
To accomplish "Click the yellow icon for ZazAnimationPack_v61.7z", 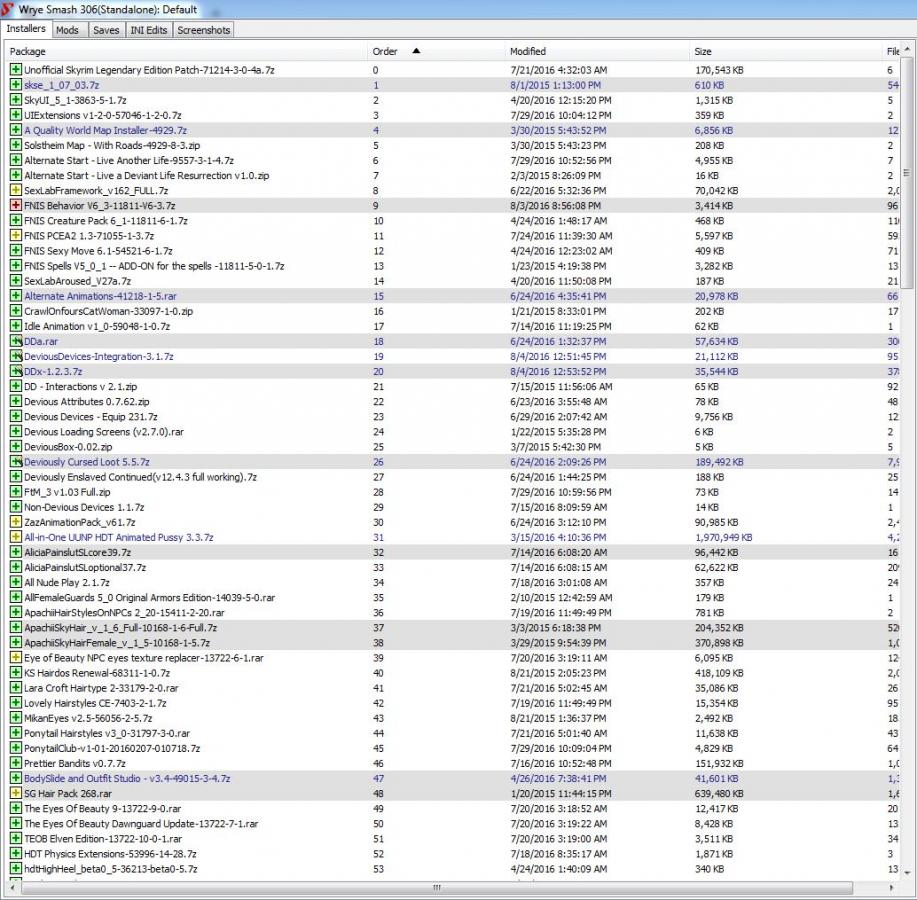I will pyautogui.click(x=16, y=522).
